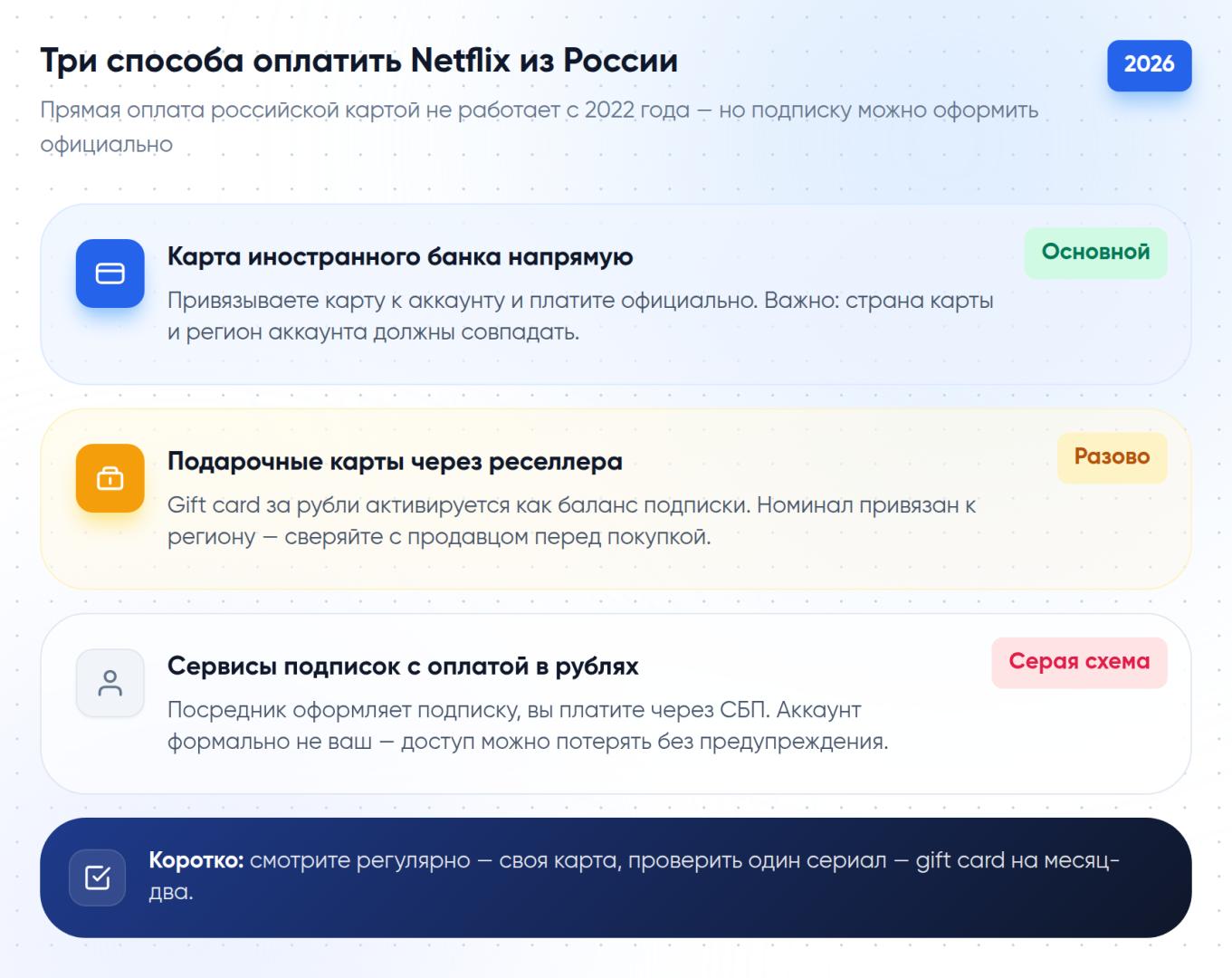Click the gray person icon

coord(110,683)
